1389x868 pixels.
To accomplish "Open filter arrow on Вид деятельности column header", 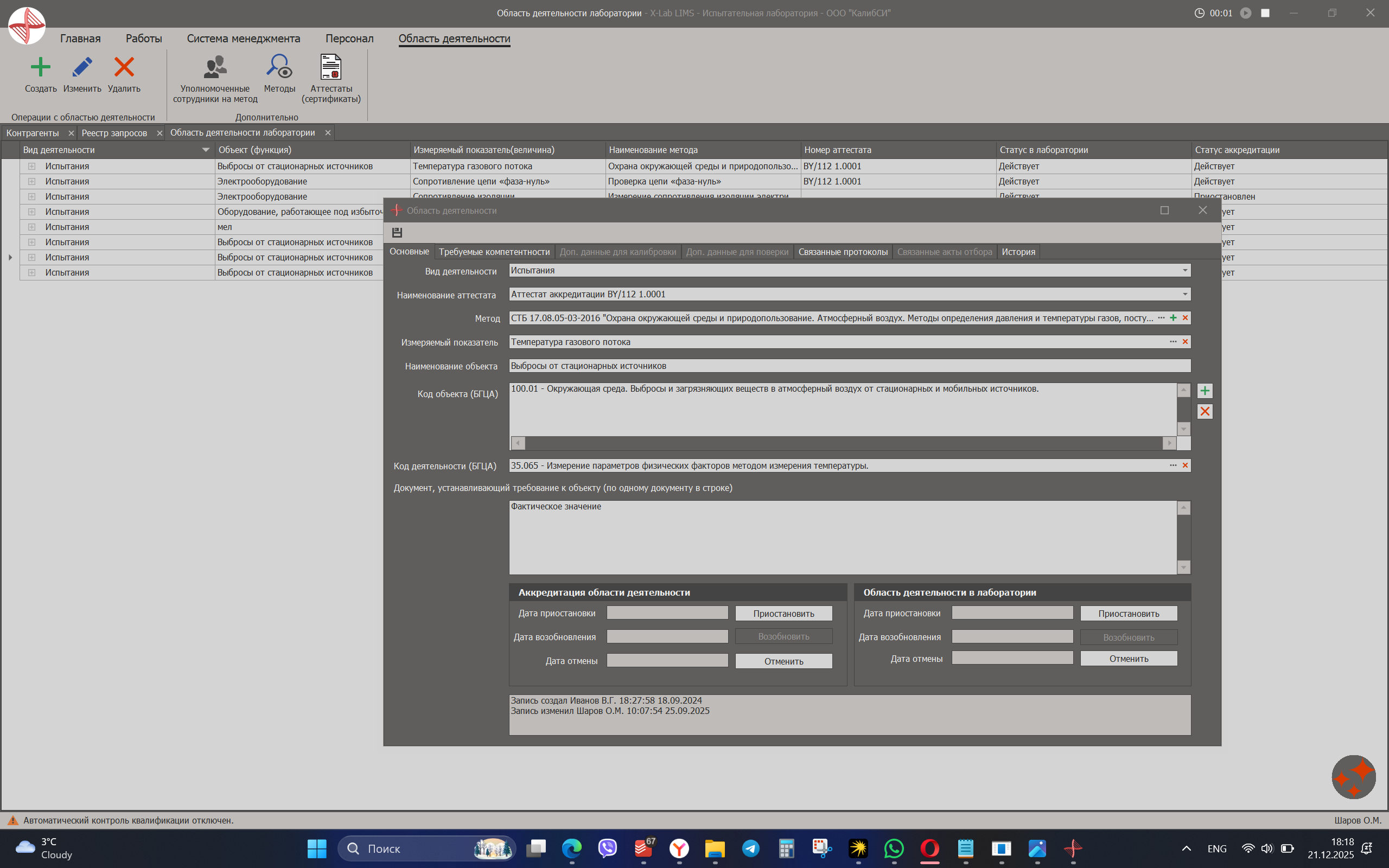I will (206, 150).
